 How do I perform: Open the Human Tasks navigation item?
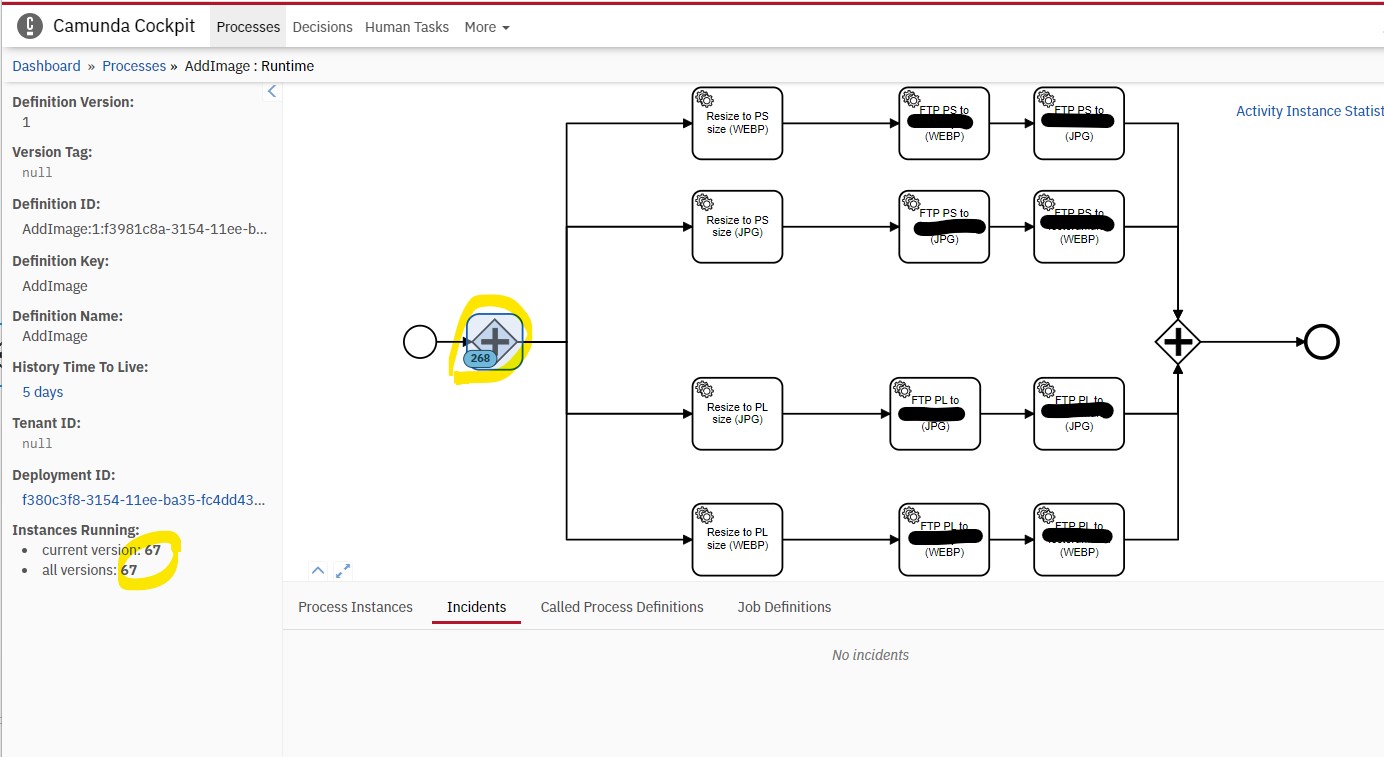(407, 27)
